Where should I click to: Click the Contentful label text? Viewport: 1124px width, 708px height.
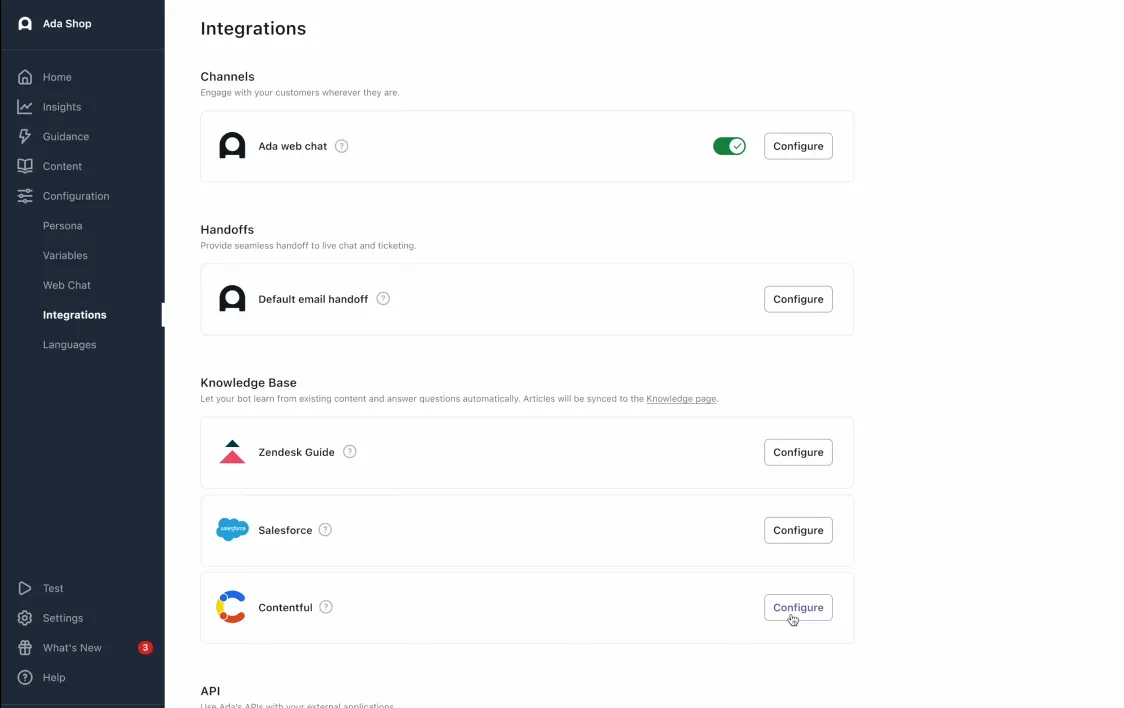(x=285, y=608)
